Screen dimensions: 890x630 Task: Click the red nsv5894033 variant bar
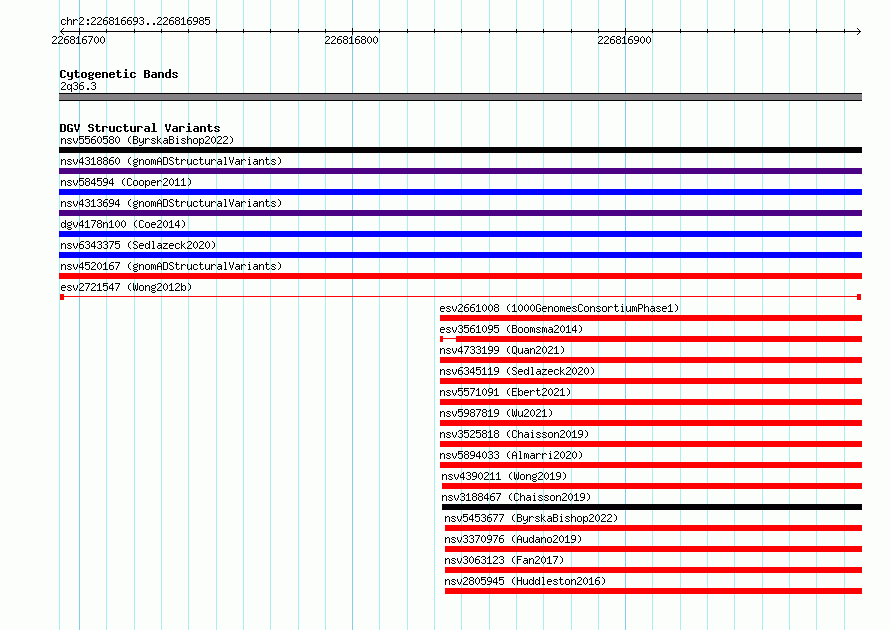651,465
